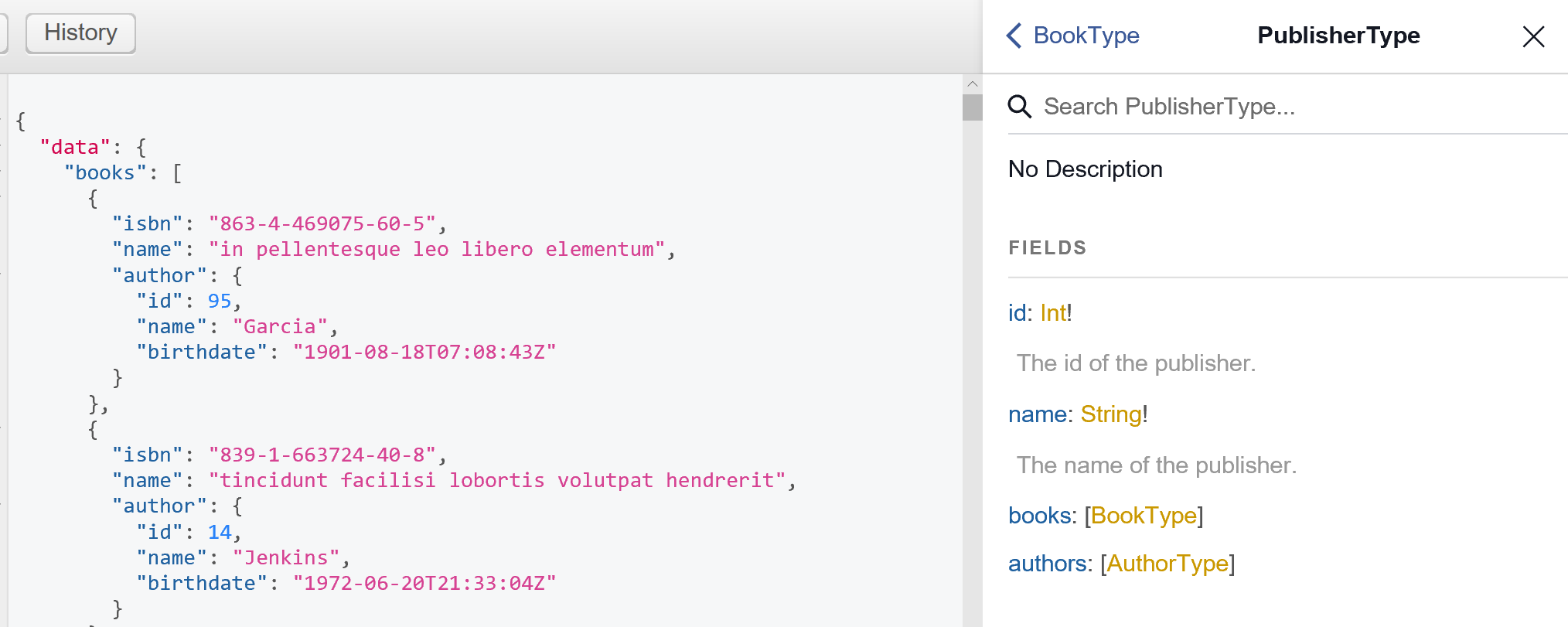
Task: Select the name field in PublisherType
Action: (1037, 414)
